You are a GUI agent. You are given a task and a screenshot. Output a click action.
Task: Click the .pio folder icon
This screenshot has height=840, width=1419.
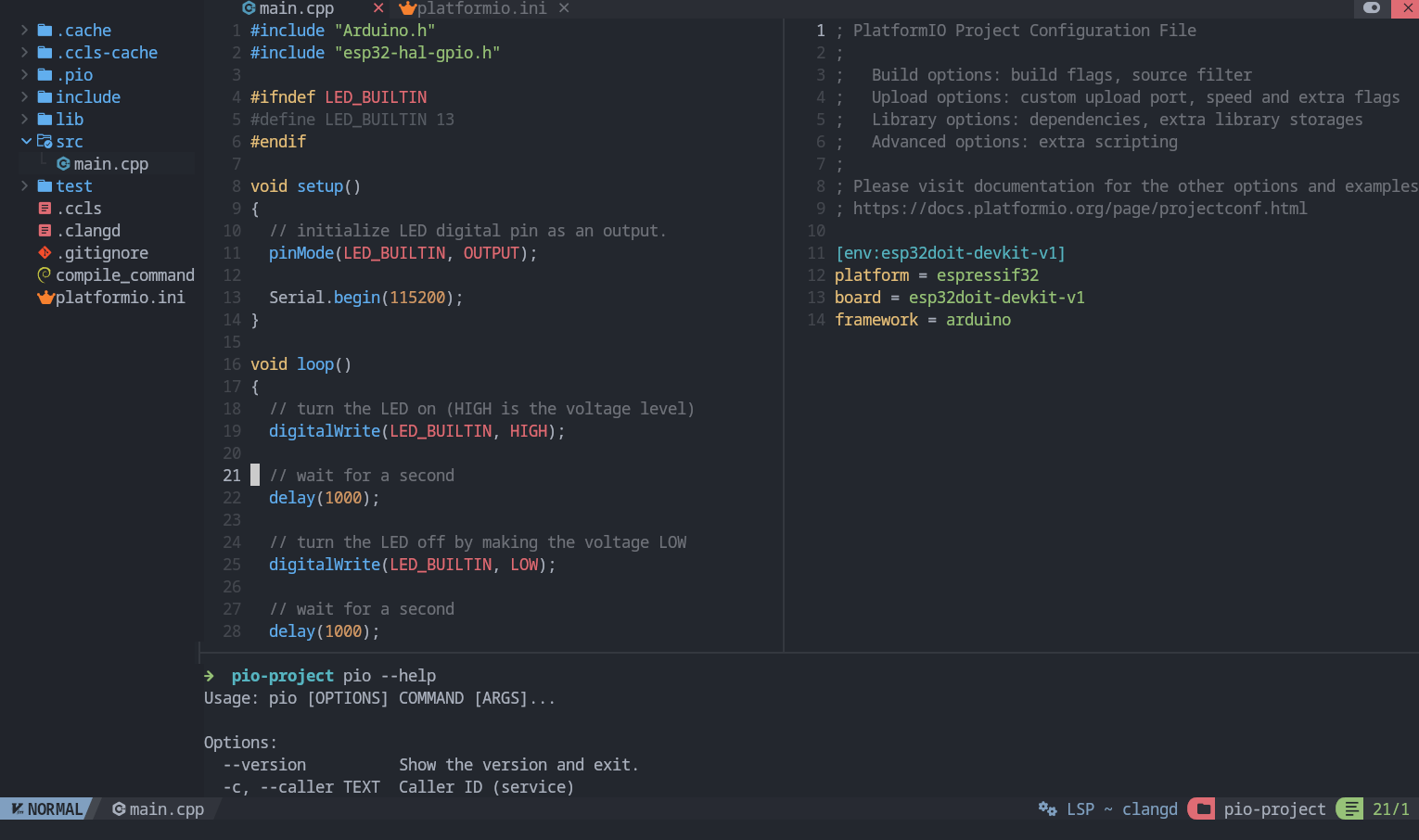pos(45,75)
